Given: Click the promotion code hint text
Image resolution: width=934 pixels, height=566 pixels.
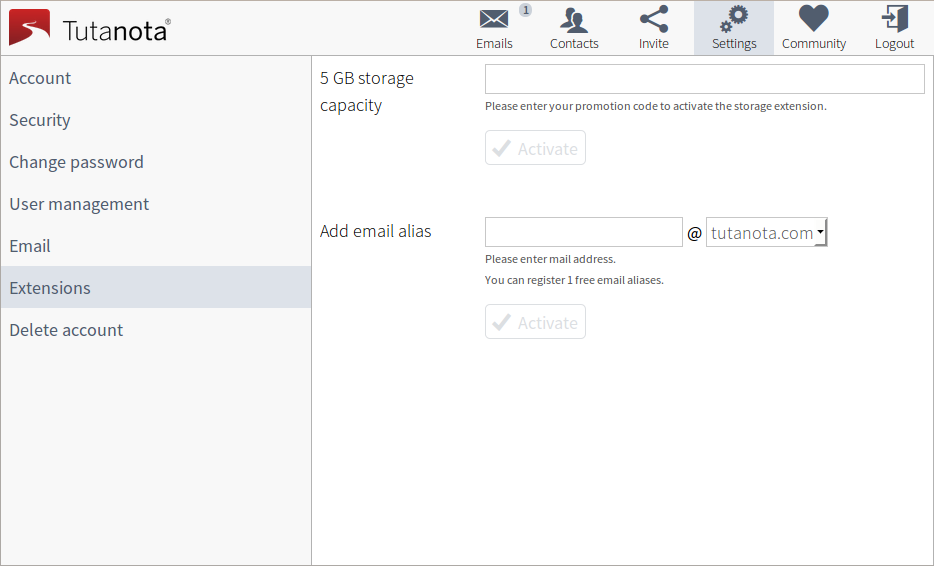Looking at the screenshot, I should [656, 106].
